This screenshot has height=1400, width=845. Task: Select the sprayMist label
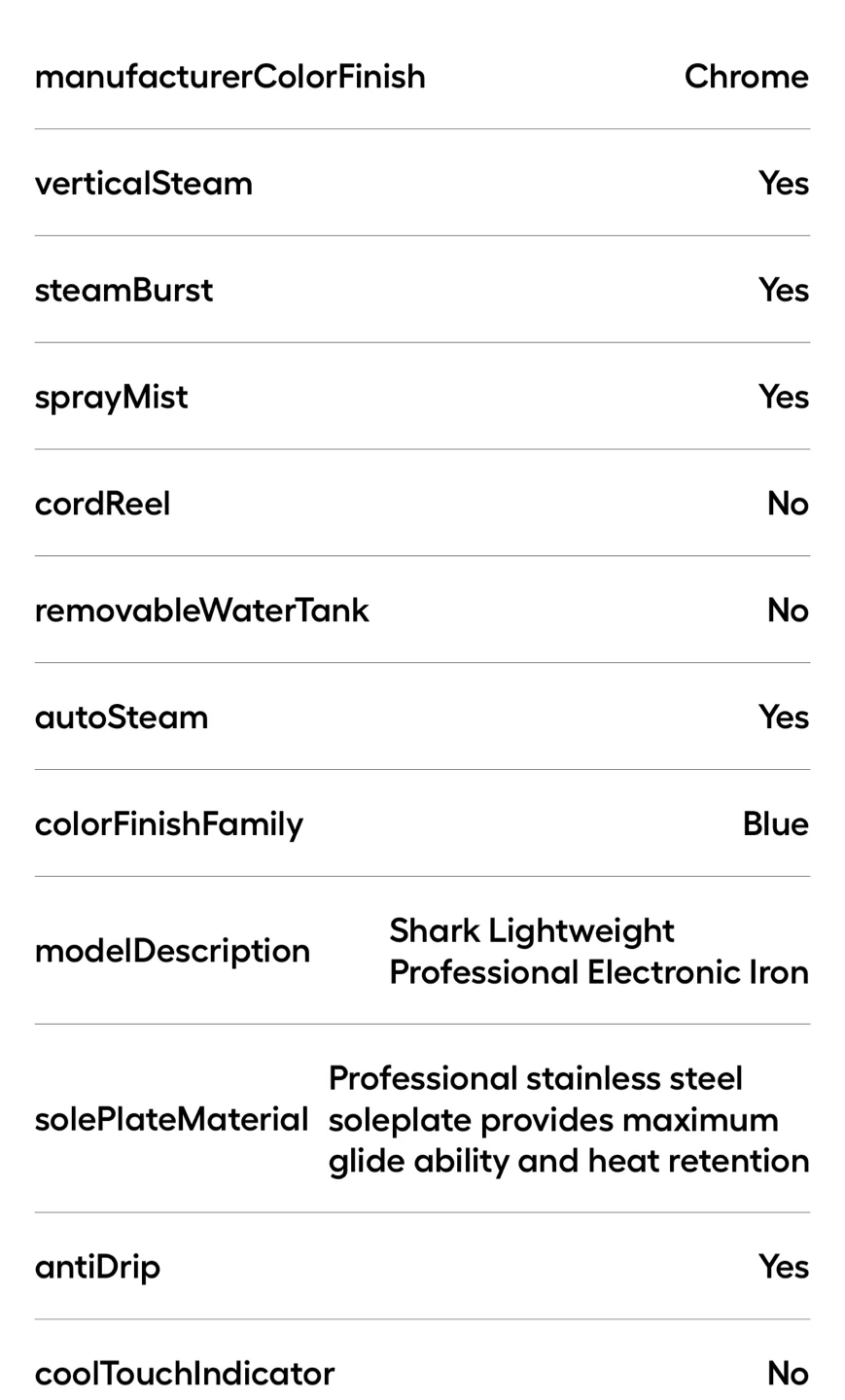click(112, 398)
